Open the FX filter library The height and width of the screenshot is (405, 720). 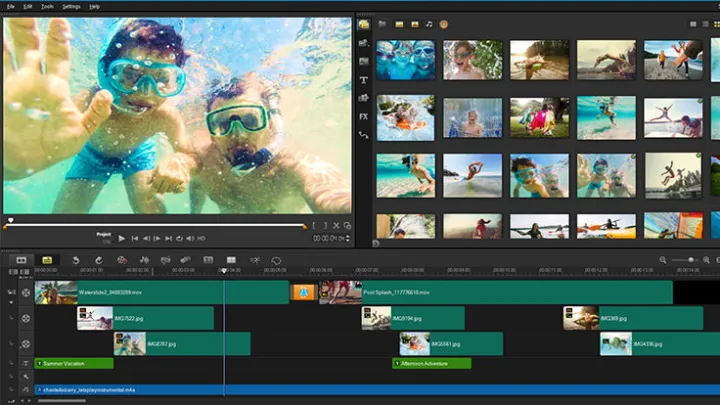tap(364, 116)
